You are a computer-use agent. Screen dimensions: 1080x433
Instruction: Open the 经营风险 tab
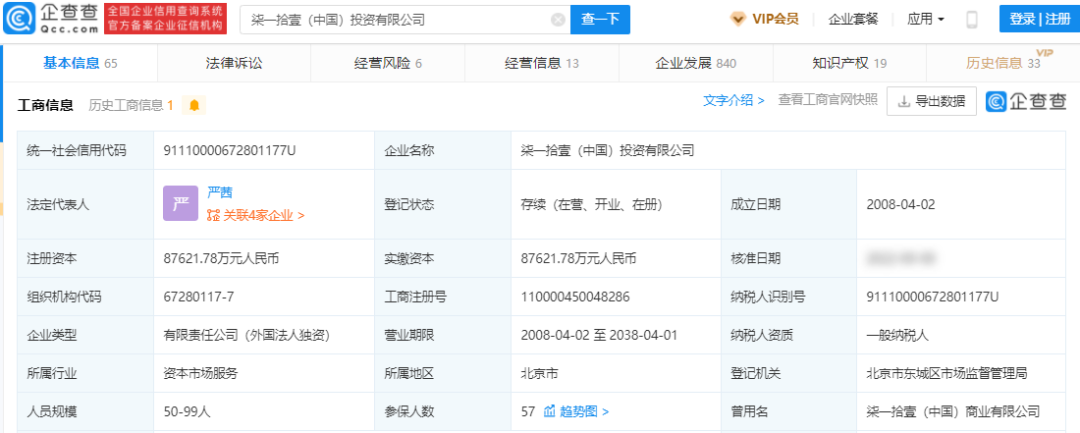pyautogui.click(x=388, y=63)
